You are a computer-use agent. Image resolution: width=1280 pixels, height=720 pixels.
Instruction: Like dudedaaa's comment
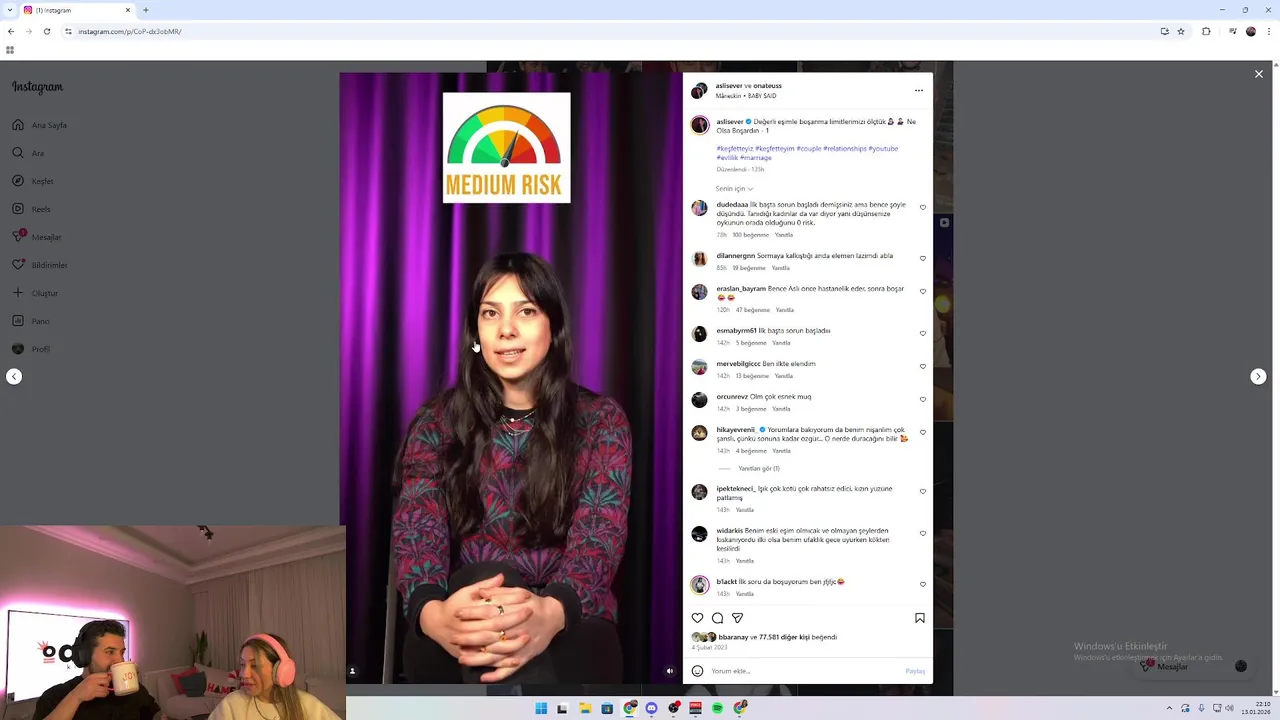(x=923, y=208)
